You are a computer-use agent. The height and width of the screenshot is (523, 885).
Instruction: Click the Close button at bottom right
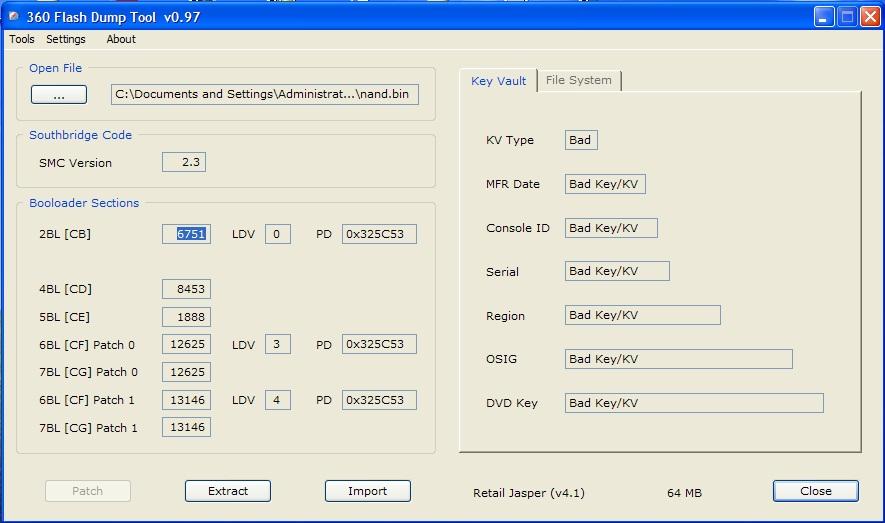point(815,491)
